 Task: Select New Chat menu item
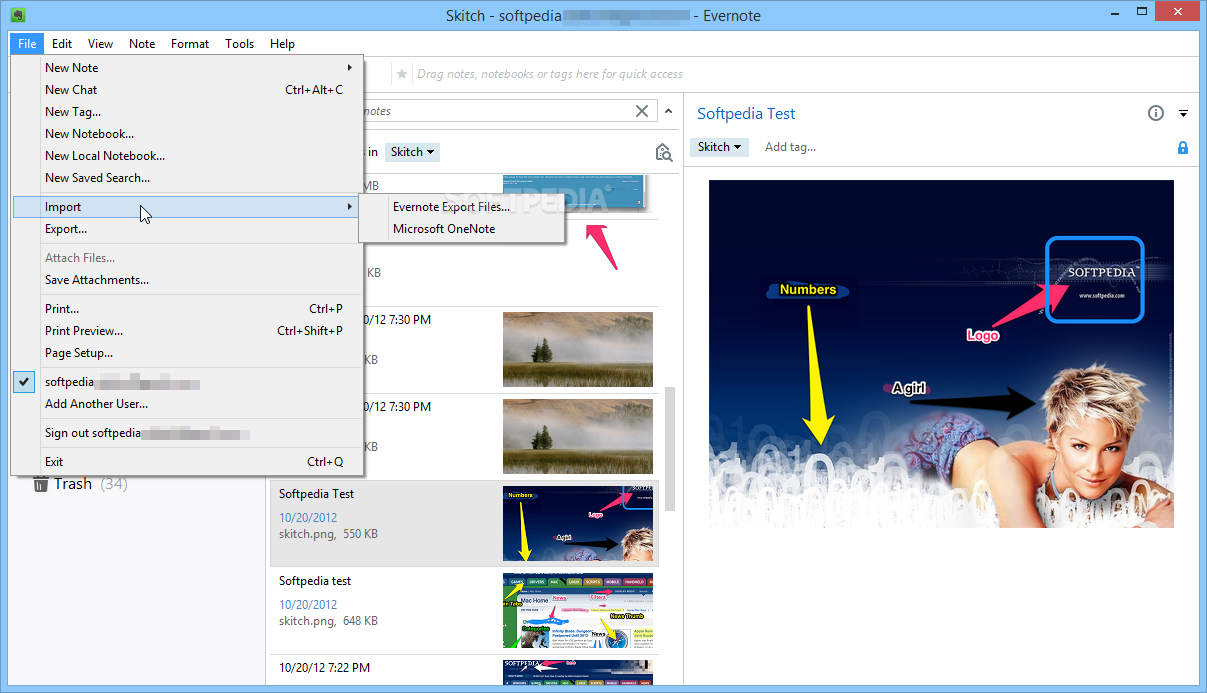point(188,90)
